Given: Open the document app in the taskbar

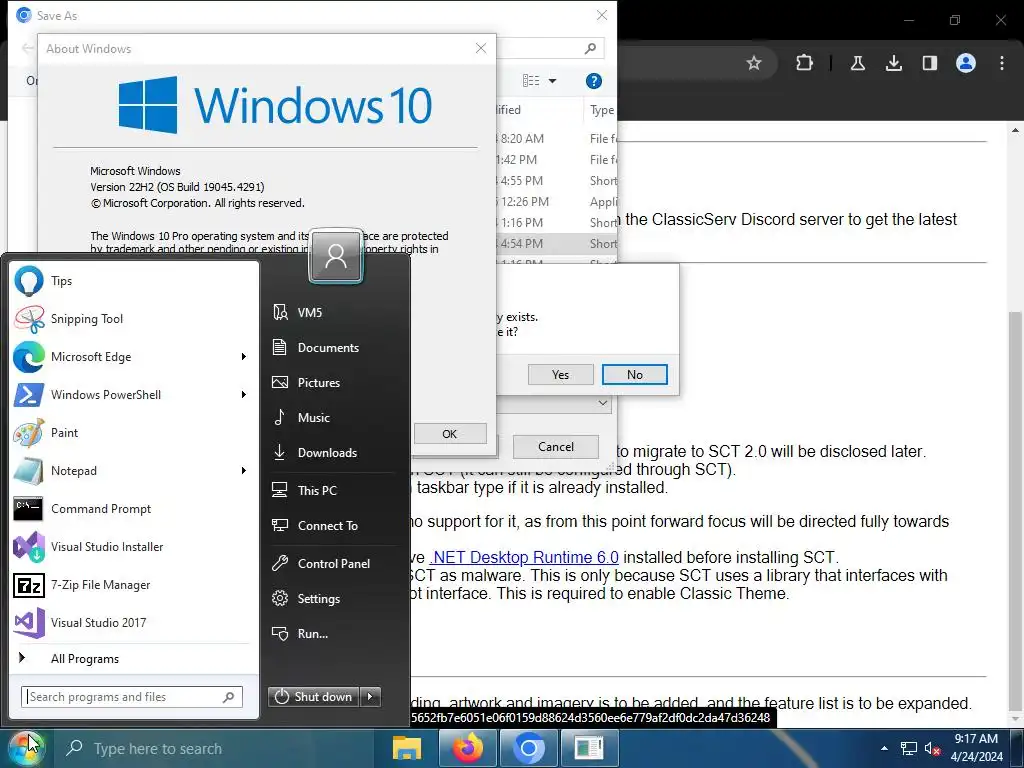Looking at the screenshot, I should 589,748.
